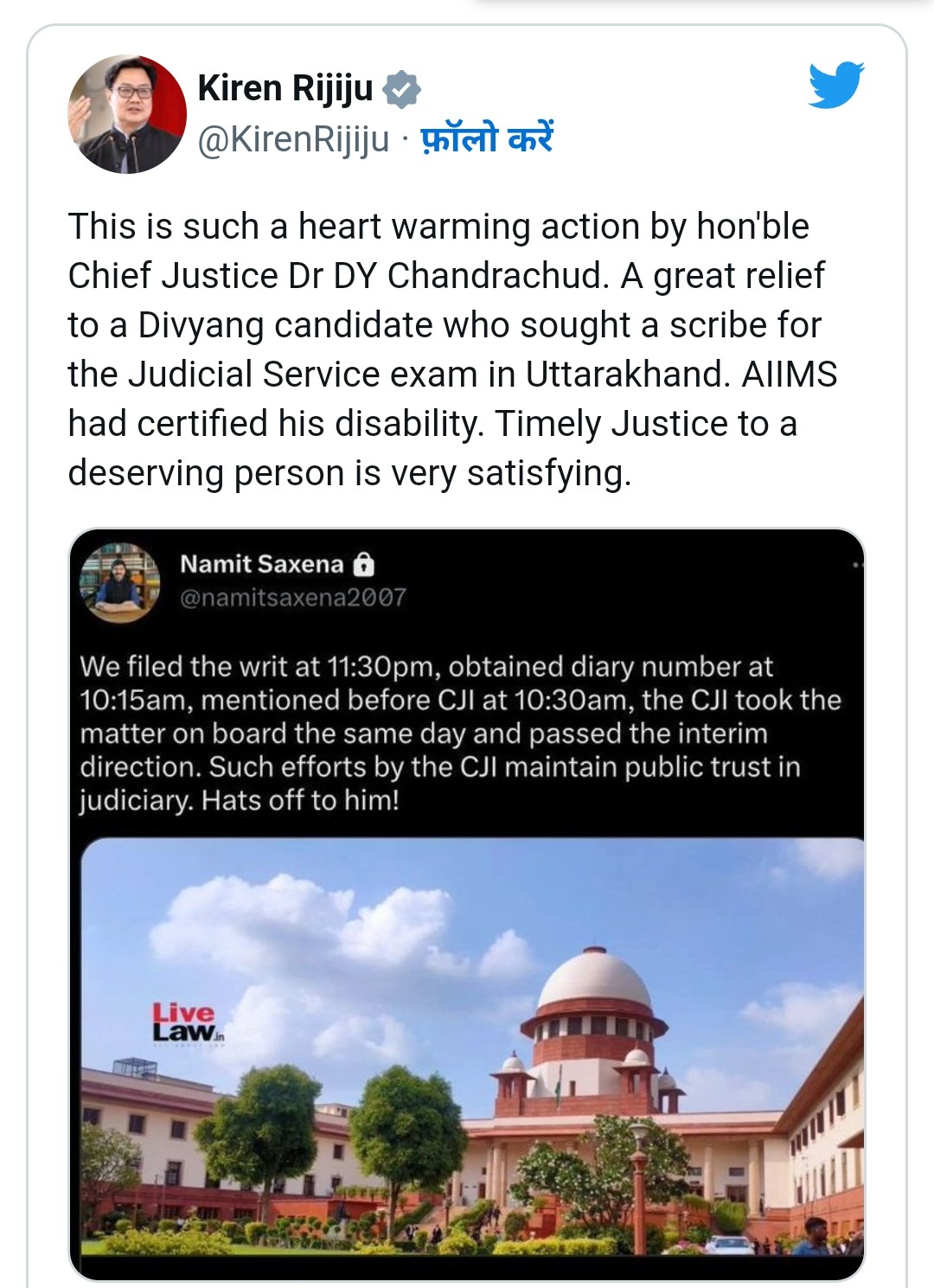The width and height of the screenshot is (934, 1288).
Task: Click the blue verified badge
Action: pyautogui.click(x=401, y=89)
